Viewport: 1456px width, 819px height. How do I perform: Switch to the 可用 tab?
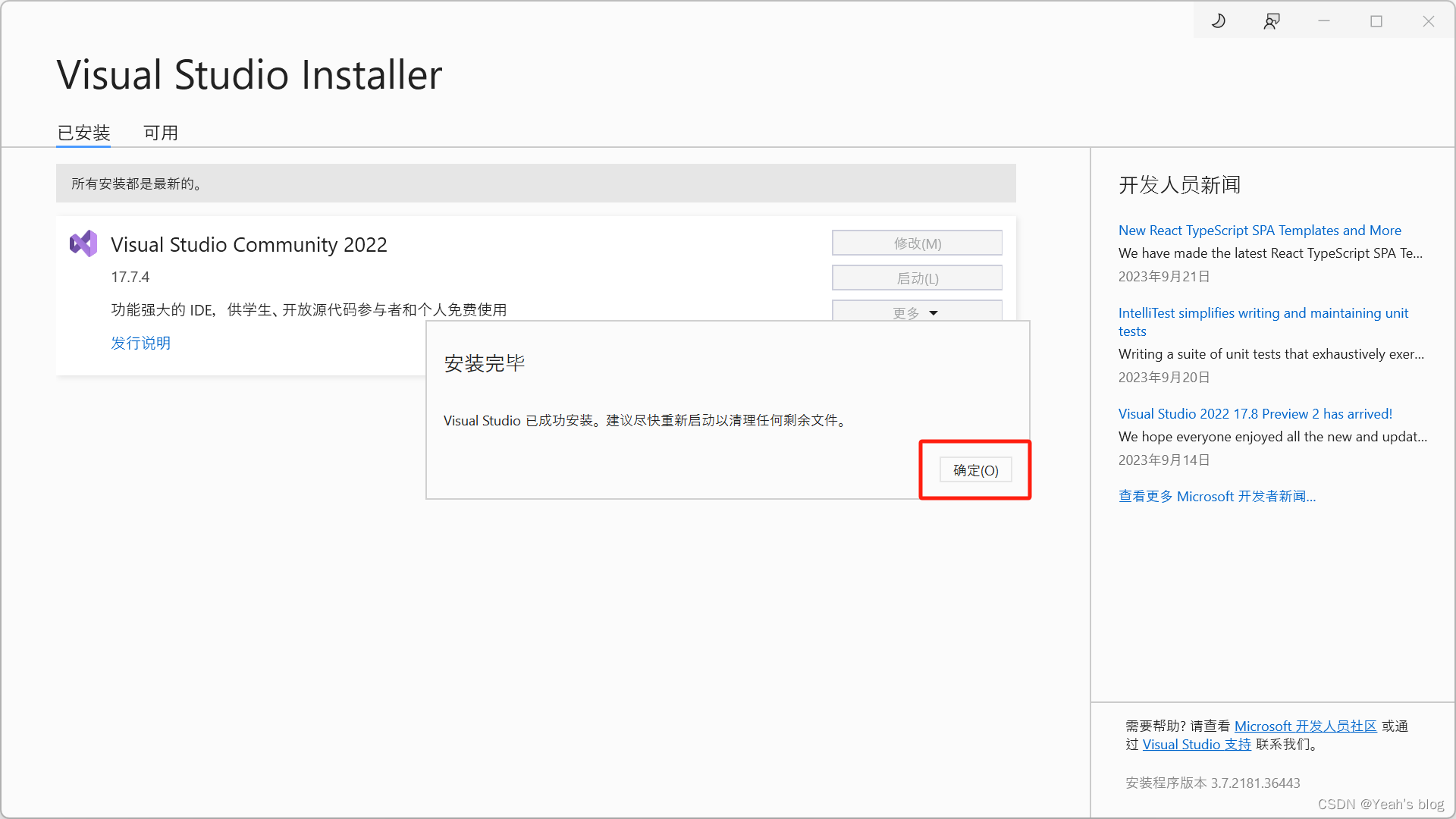pos(160,133)
